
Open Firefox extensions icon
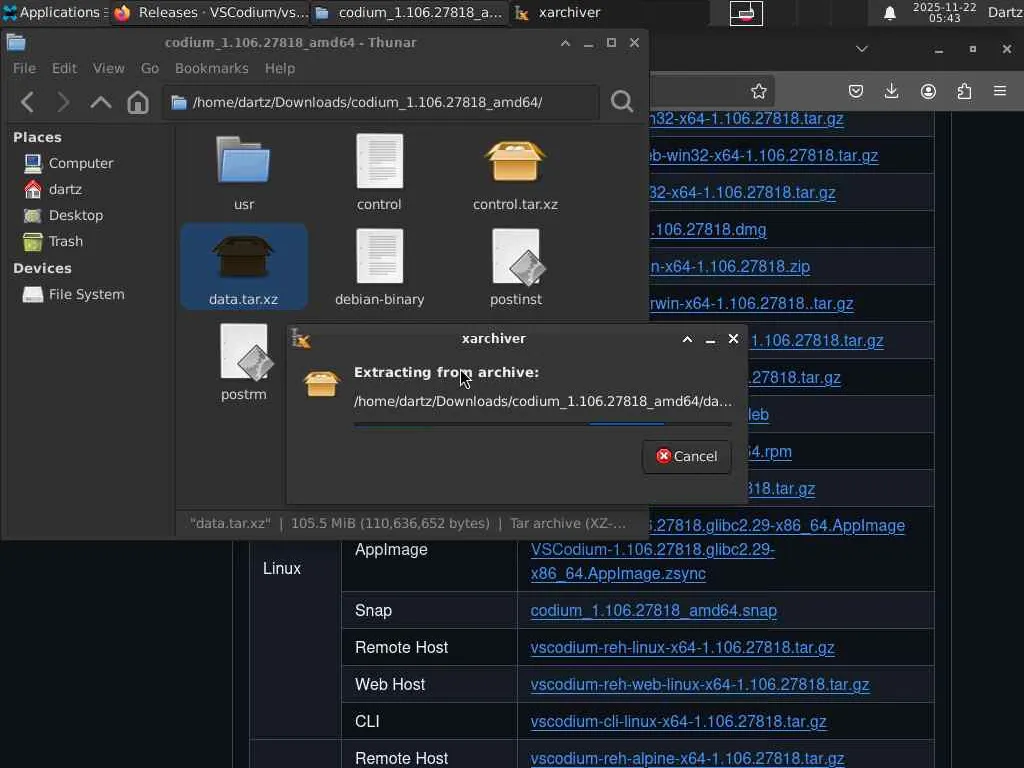click(x=964, y=91)
